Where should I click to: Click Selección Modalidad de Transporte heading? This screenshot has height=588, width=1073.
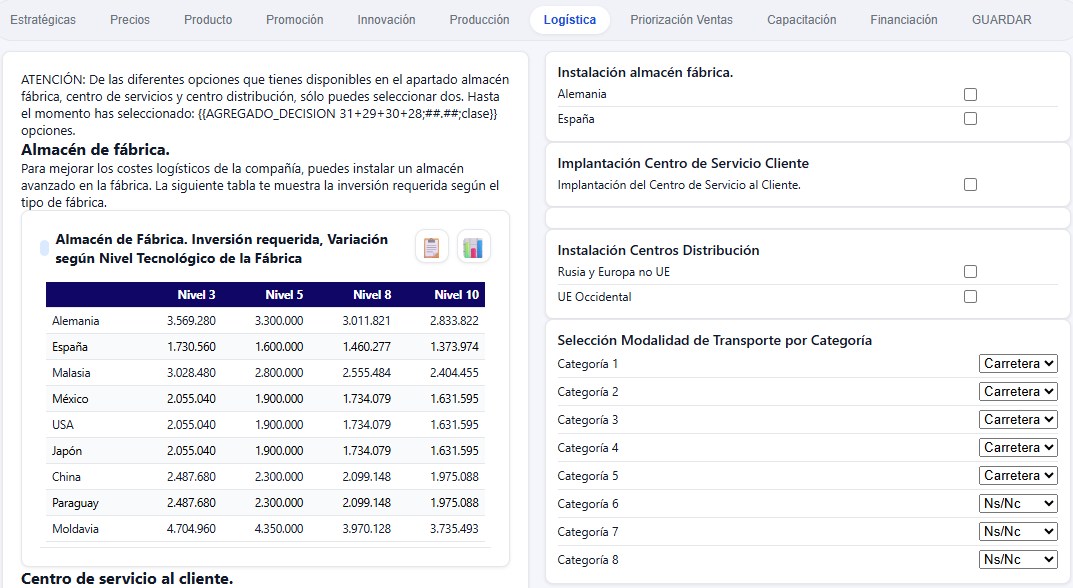(x=714, y=341)
